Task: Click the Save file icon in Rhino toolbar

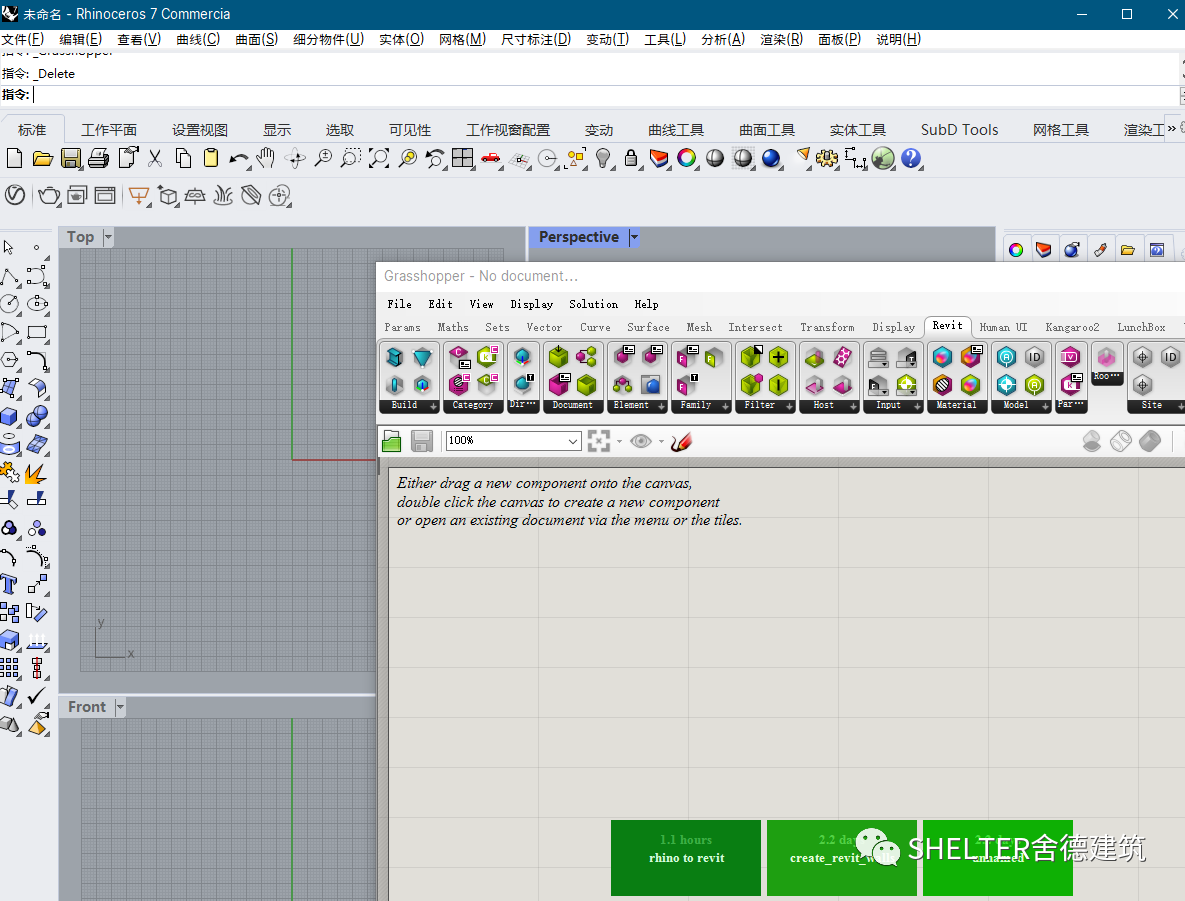Action: pyautogui.click(x=71, y=158)
